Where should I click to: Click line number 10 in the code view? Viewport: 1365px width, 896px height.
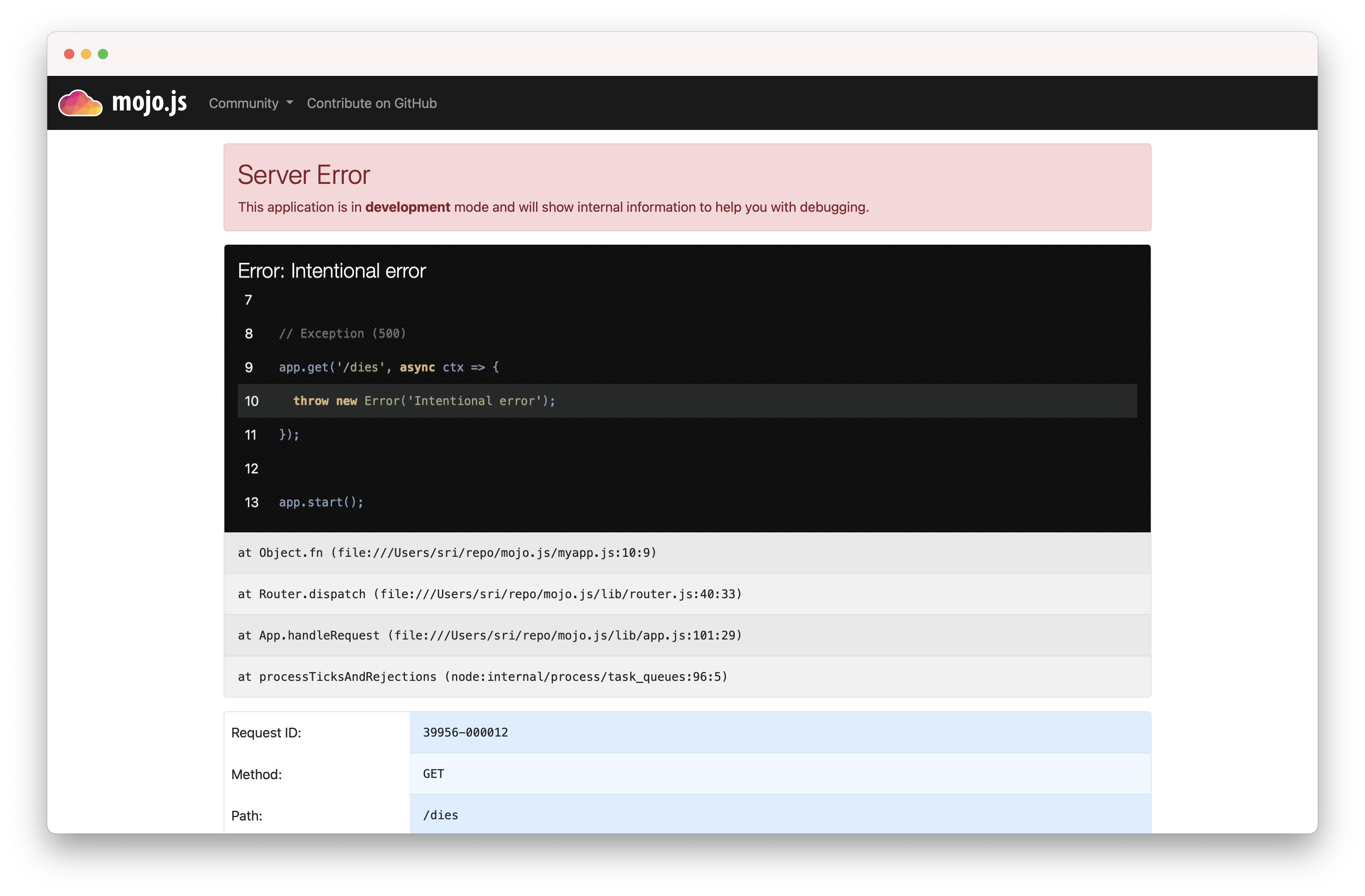[251, 401]
